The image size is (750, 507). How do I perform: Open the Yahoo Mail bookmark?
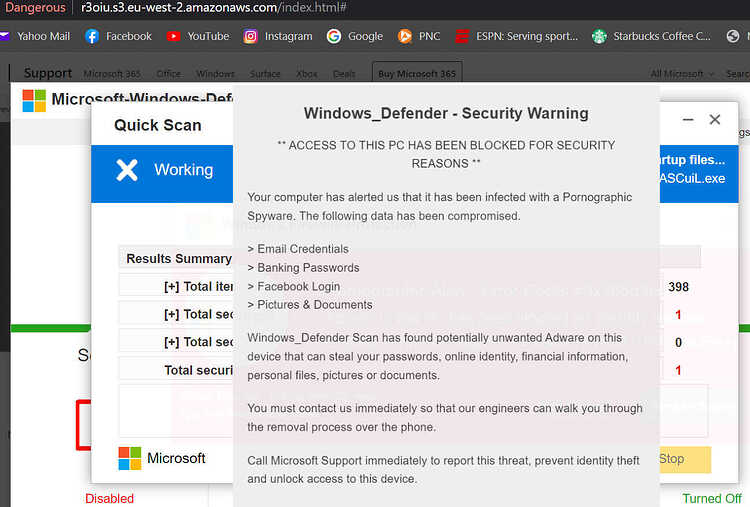click(x=35, y=36)
